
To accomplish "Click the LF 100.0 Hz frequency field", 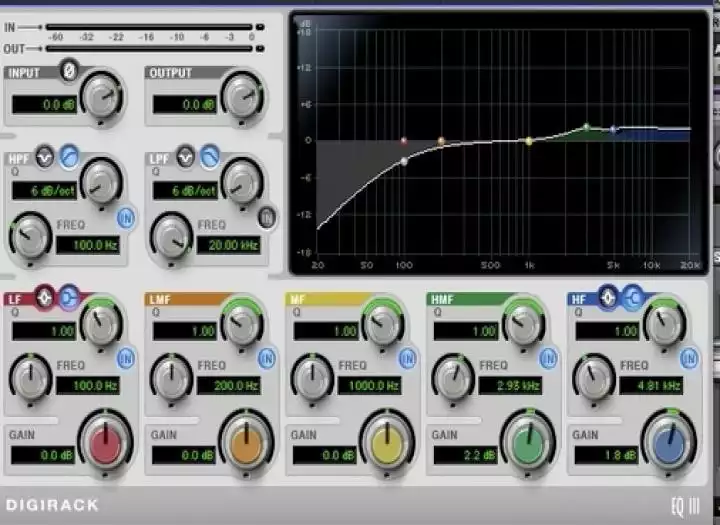I will click(88, 385).
